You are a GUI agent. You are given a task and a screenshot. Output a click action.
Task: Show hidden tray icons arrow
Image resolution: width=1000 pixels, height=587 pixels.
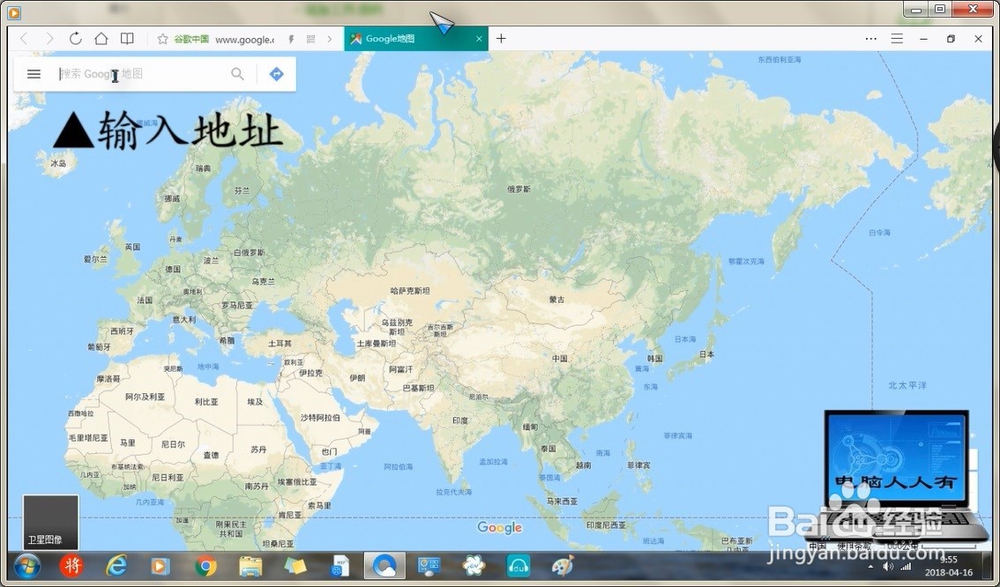871,567
